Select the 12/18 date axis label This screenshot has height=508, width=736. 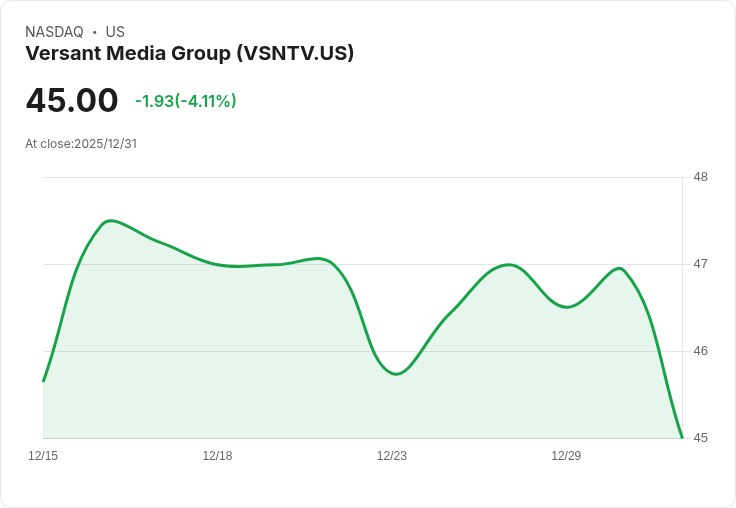coord(217,456)
